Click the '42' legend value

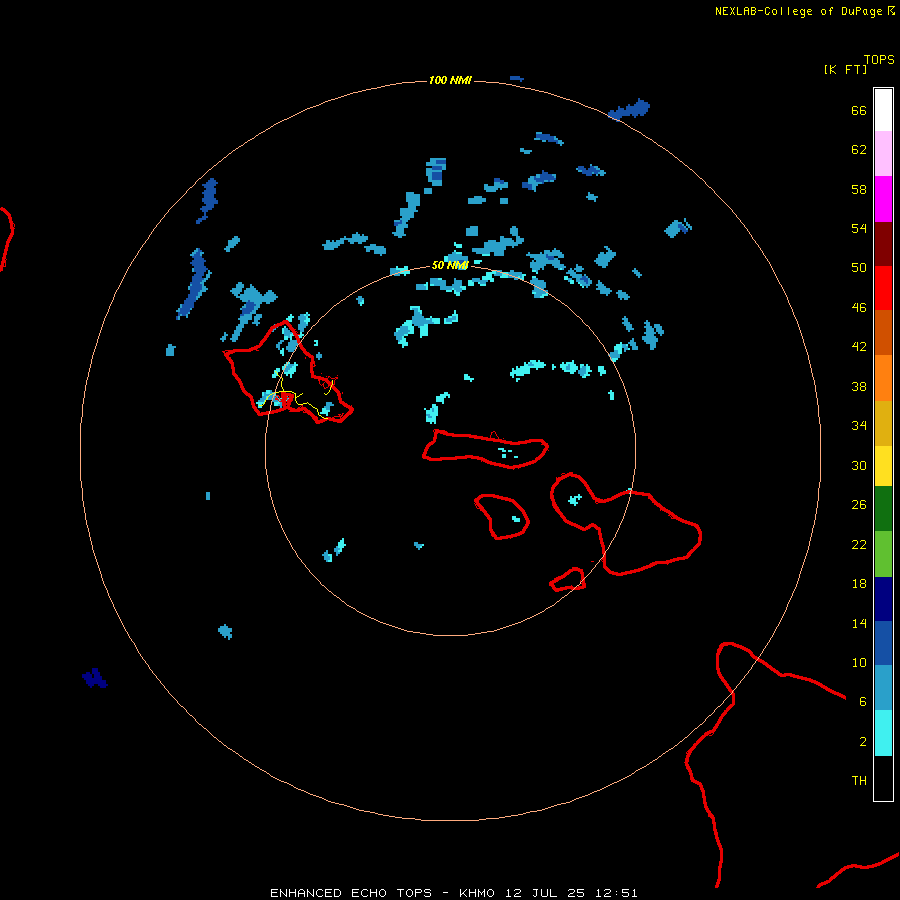(859, 347)
